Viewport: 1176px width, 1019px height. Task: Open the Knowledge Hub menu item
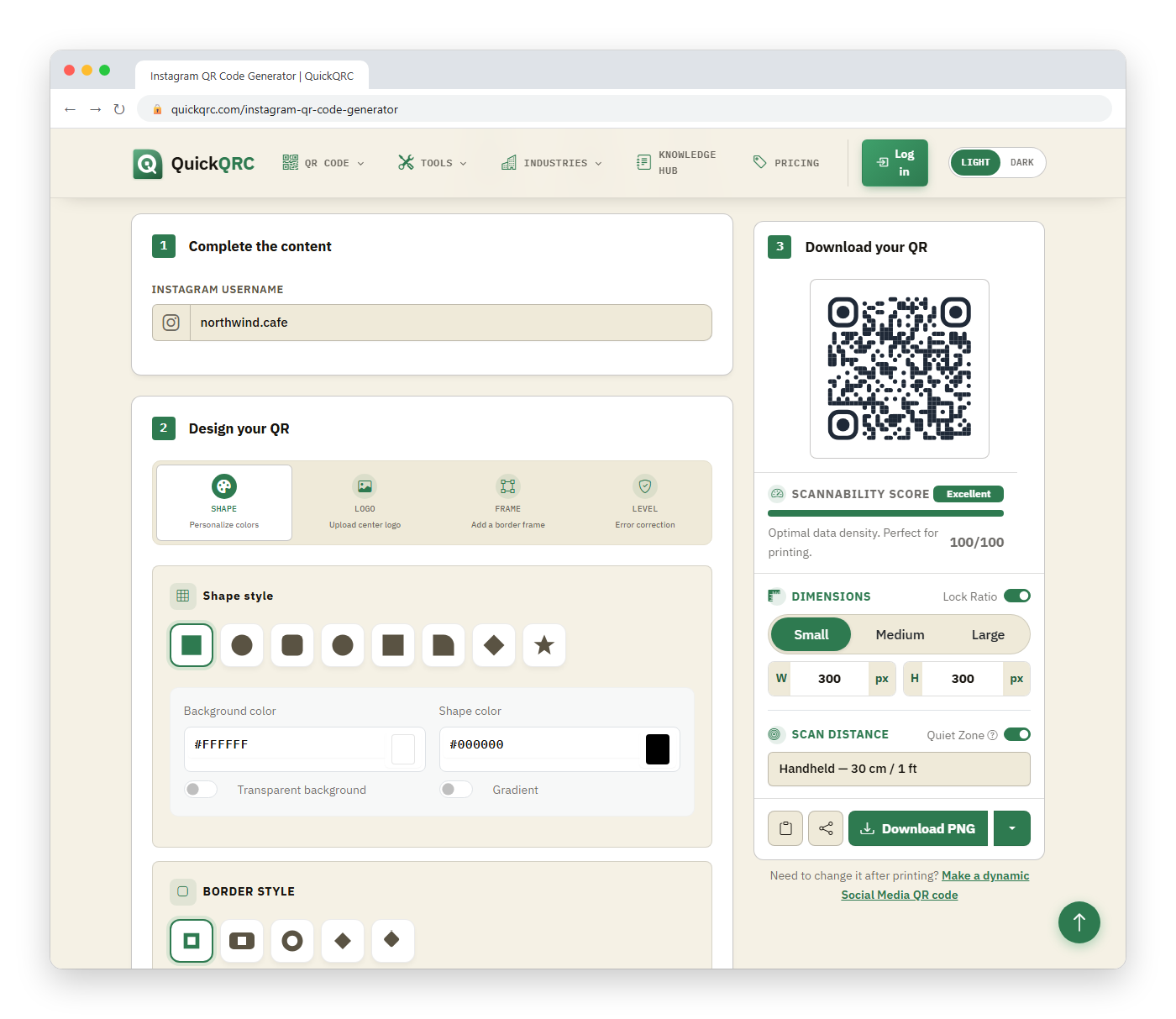coord(676,163)
